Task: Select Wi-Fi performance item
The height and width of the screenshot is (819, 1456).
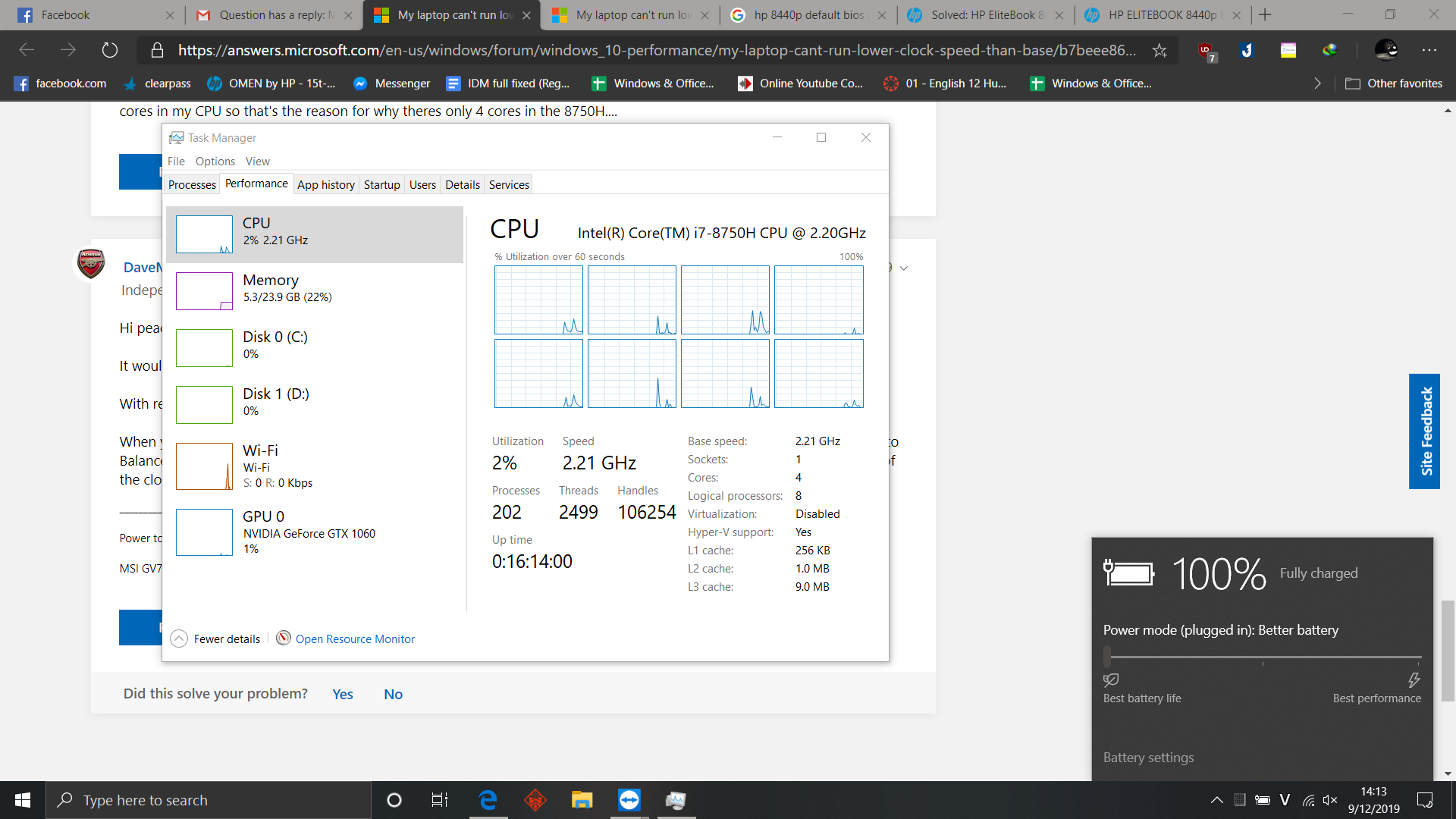Action: tap(314, 466)
